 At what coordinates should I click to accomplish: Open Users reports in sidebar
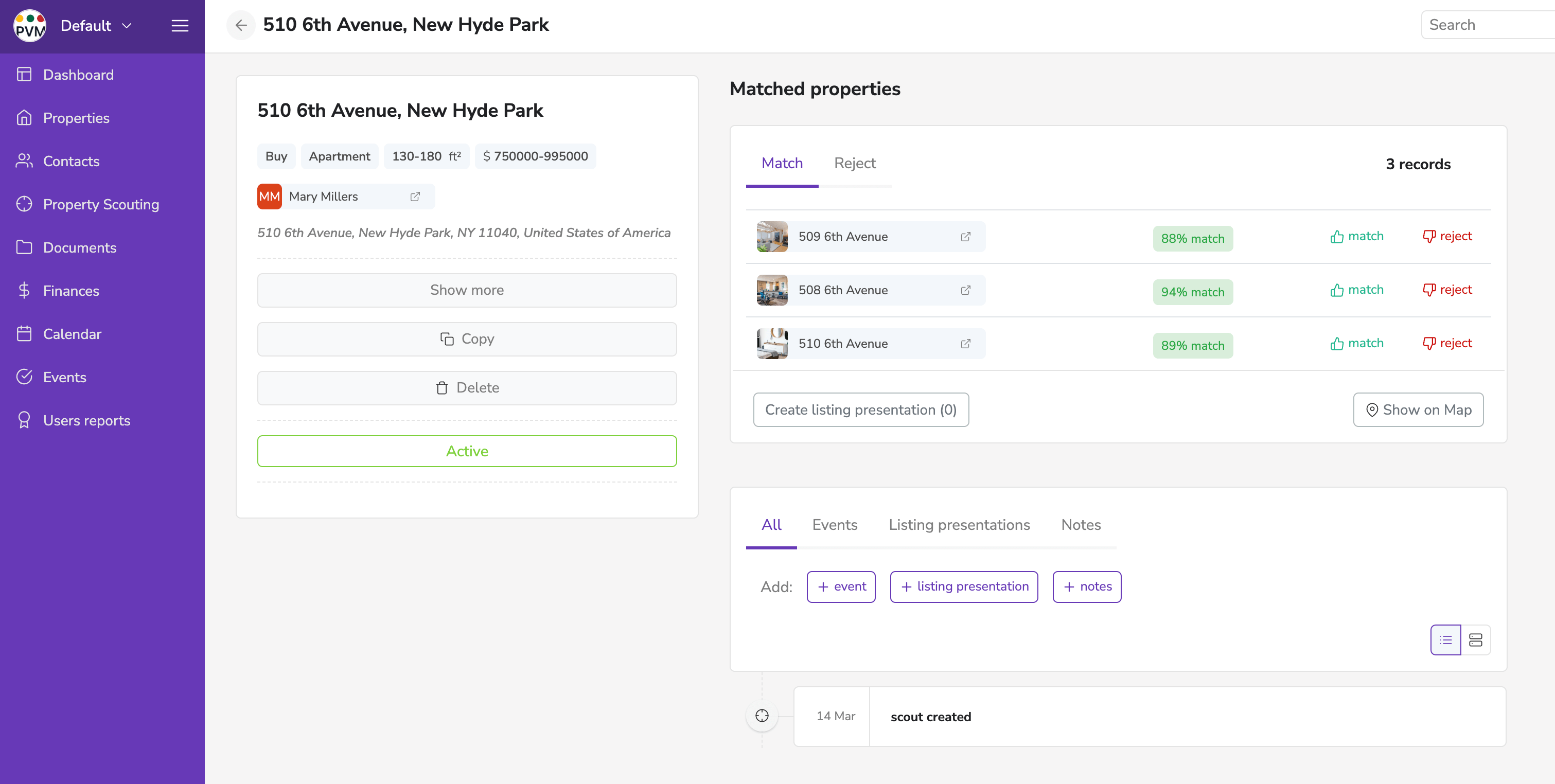tap(86, 420)
